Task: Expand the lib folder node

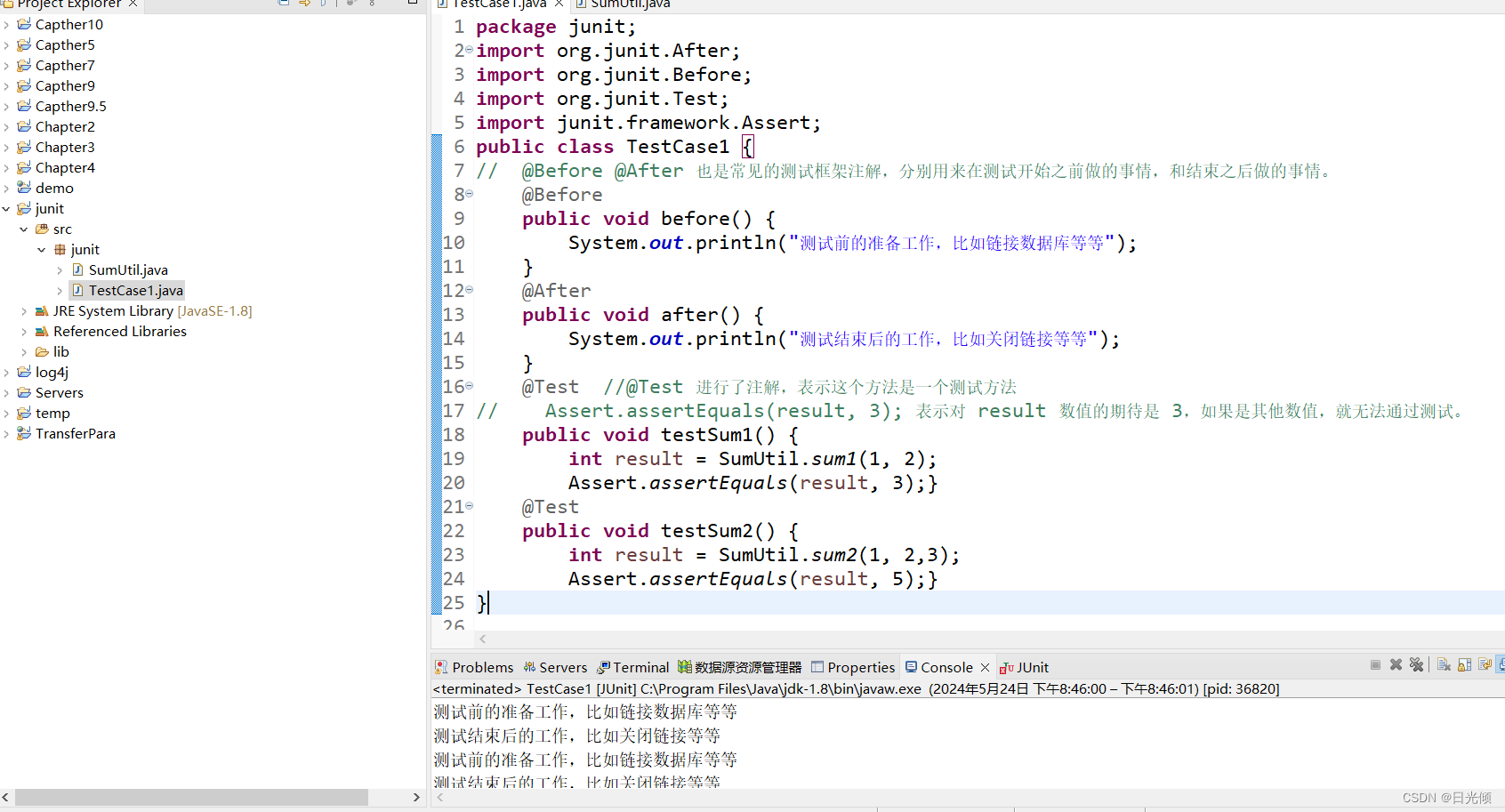Action: (24, 352)
